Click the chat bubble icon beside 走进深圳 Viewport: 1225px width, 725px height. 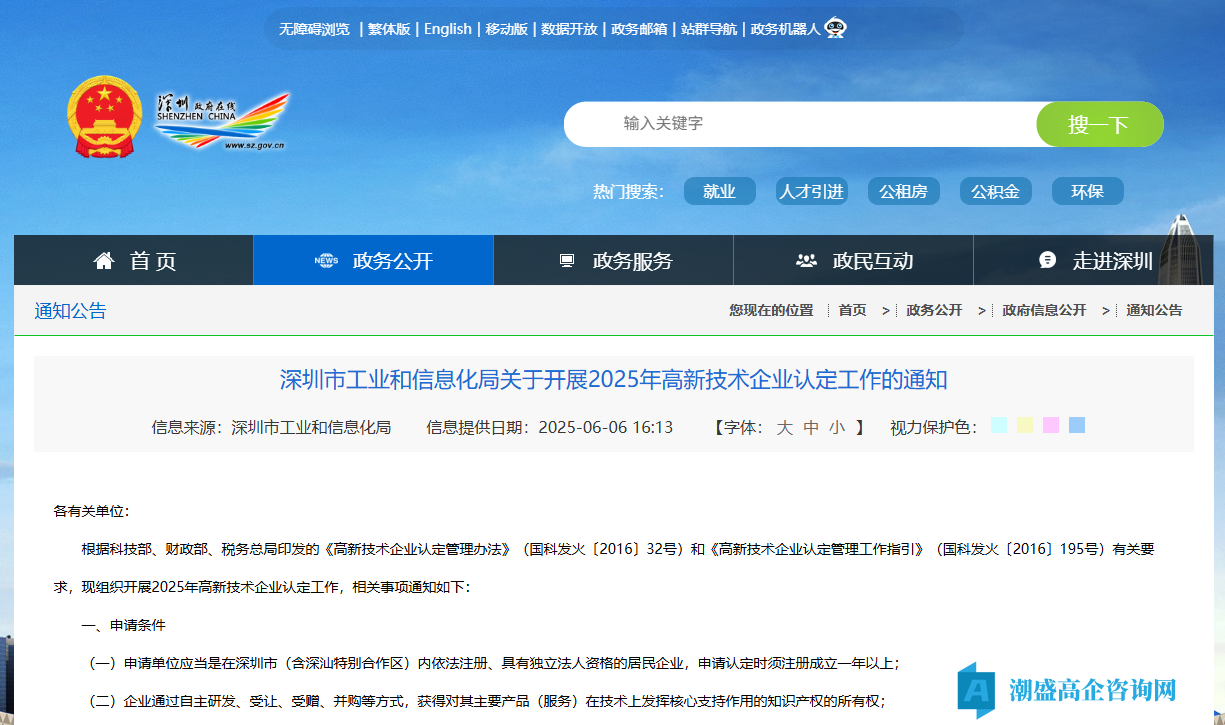pos(1047,261)
